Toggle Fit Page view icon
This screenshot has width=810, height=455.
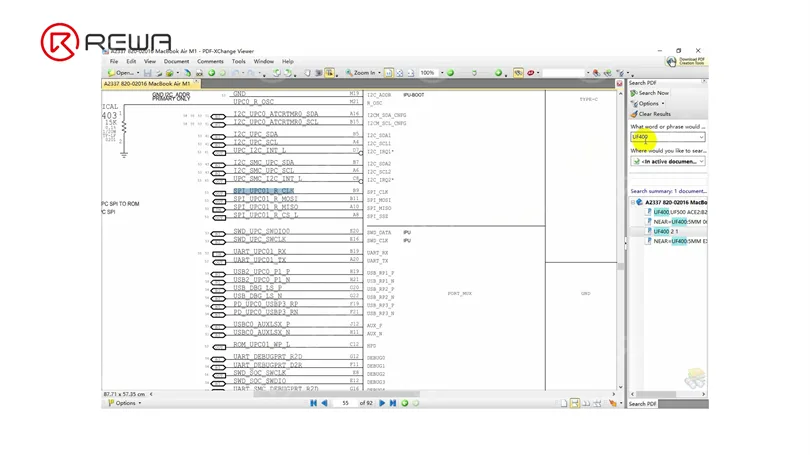click(400, 73)
